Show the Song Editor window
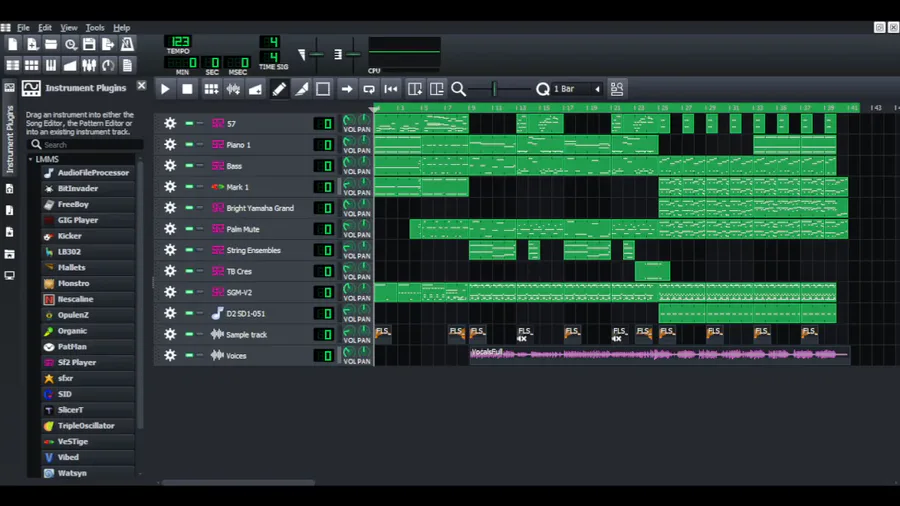Screen dimensions: 900x506 point(13,65)
